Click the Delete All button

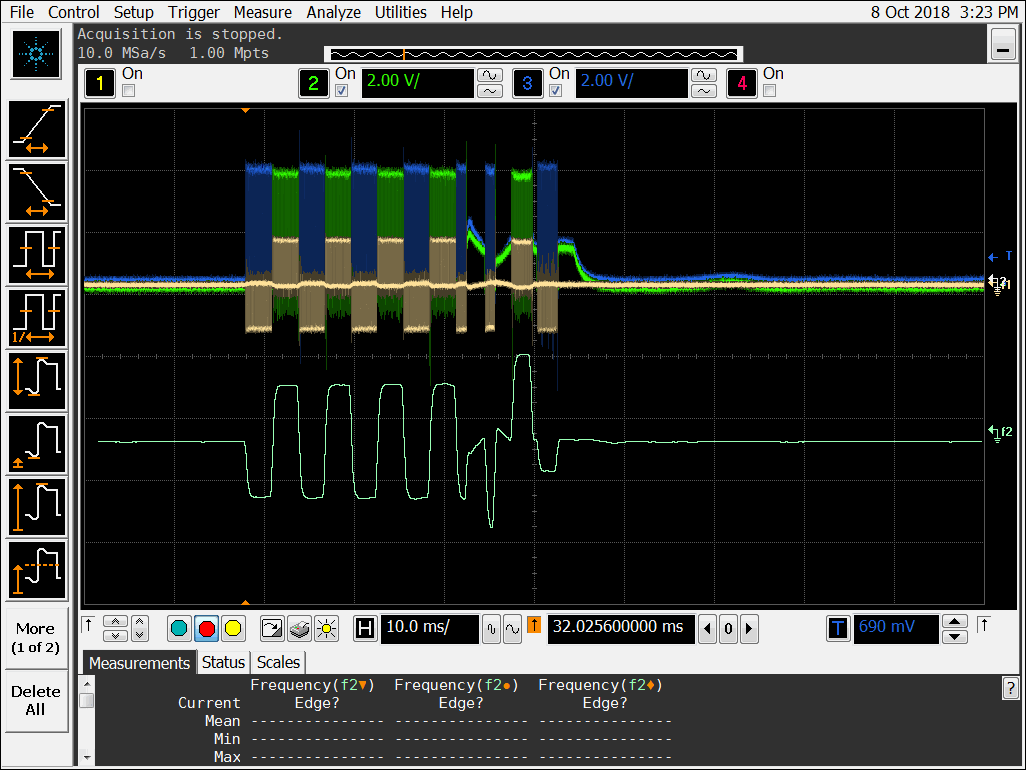tap(36, 701)
